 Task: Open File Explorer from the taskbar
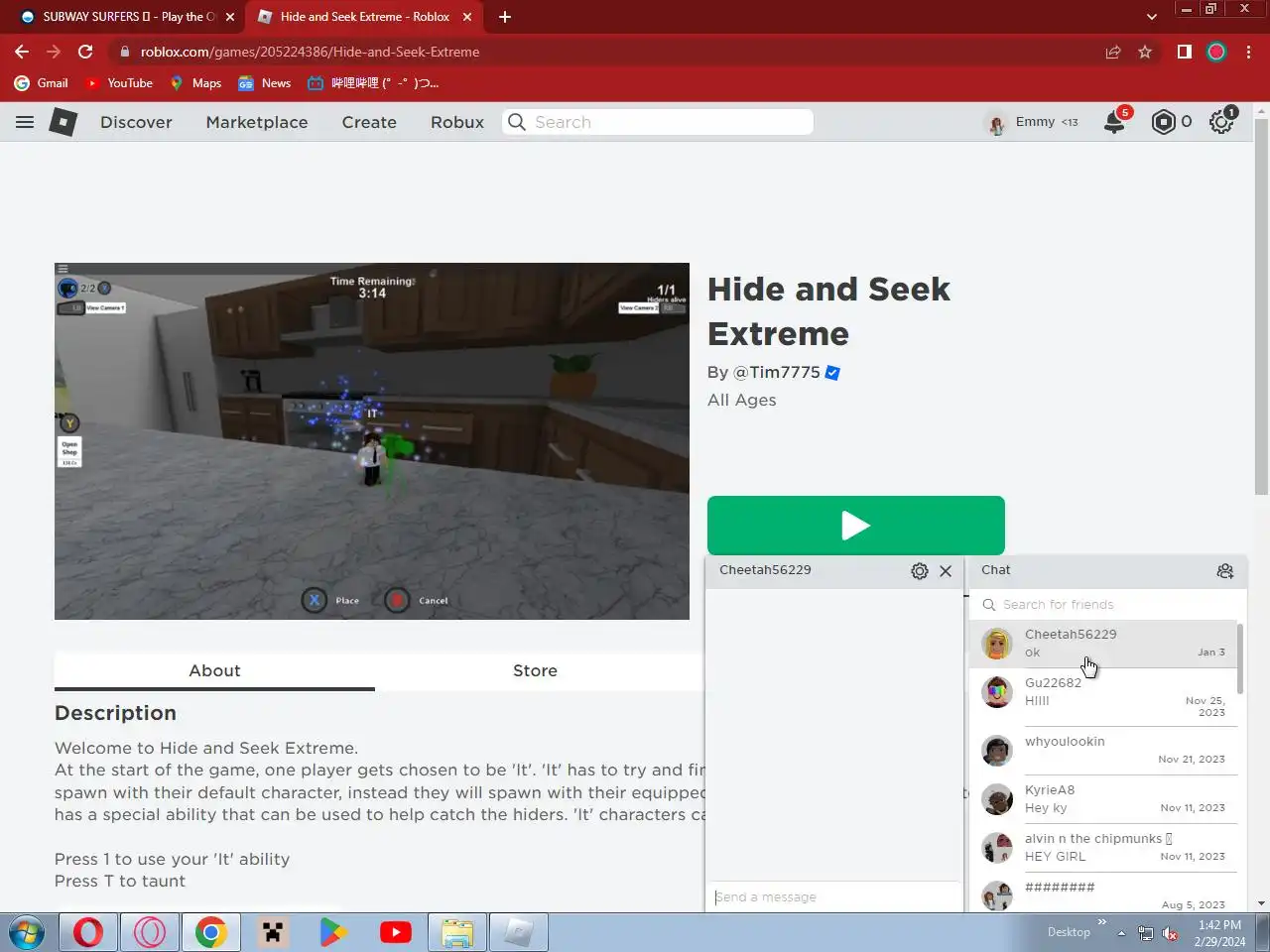click(x=457, y=933)
